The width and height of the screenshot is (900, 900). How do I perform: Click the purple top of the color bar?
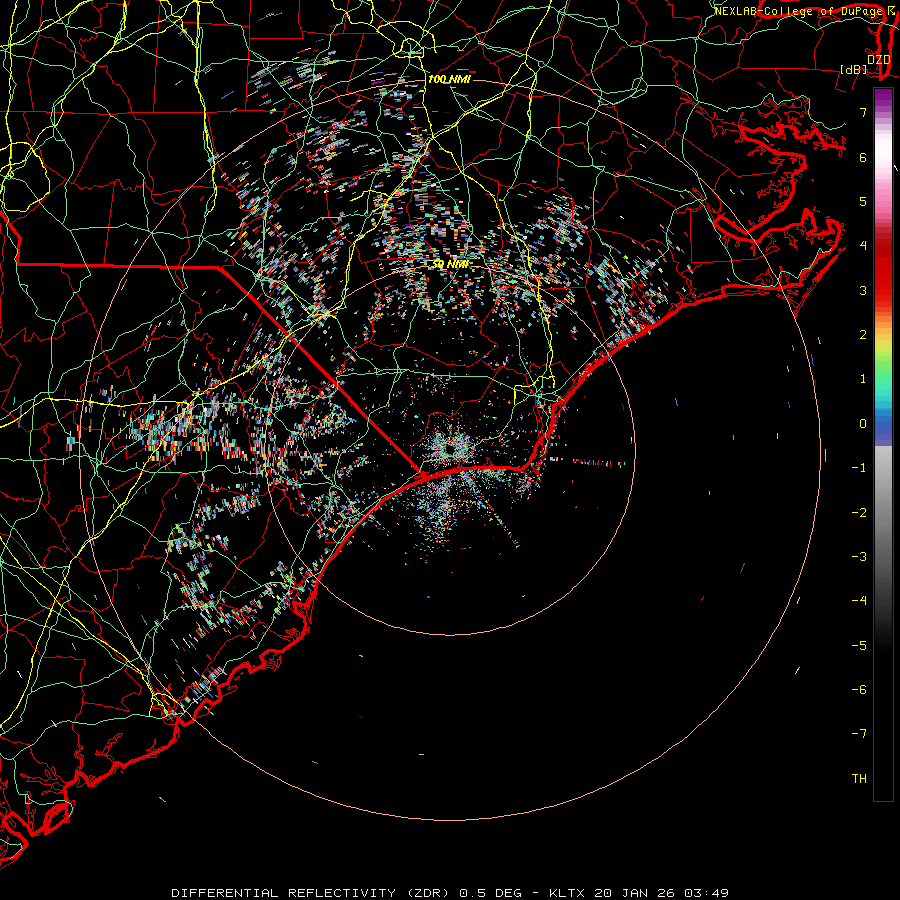pos(883,96)
